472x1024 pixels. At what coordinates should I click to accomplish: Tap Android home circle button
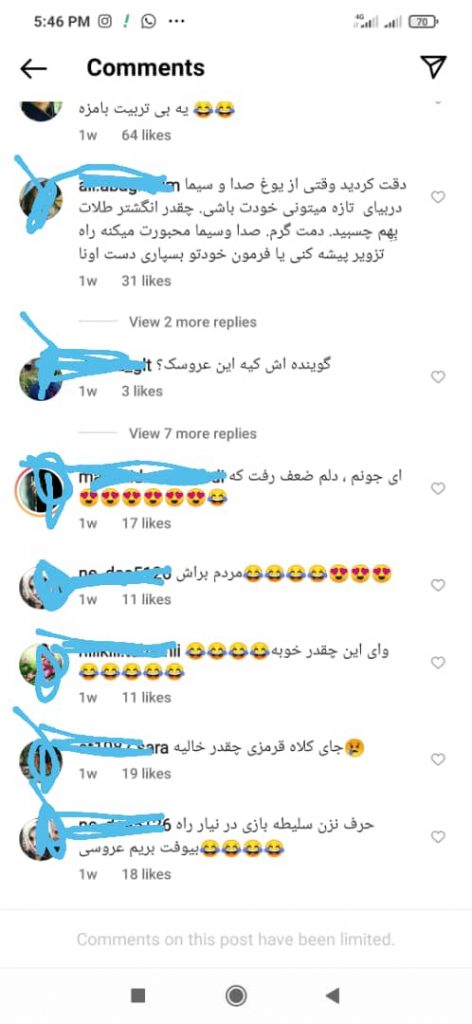[236, 995]
